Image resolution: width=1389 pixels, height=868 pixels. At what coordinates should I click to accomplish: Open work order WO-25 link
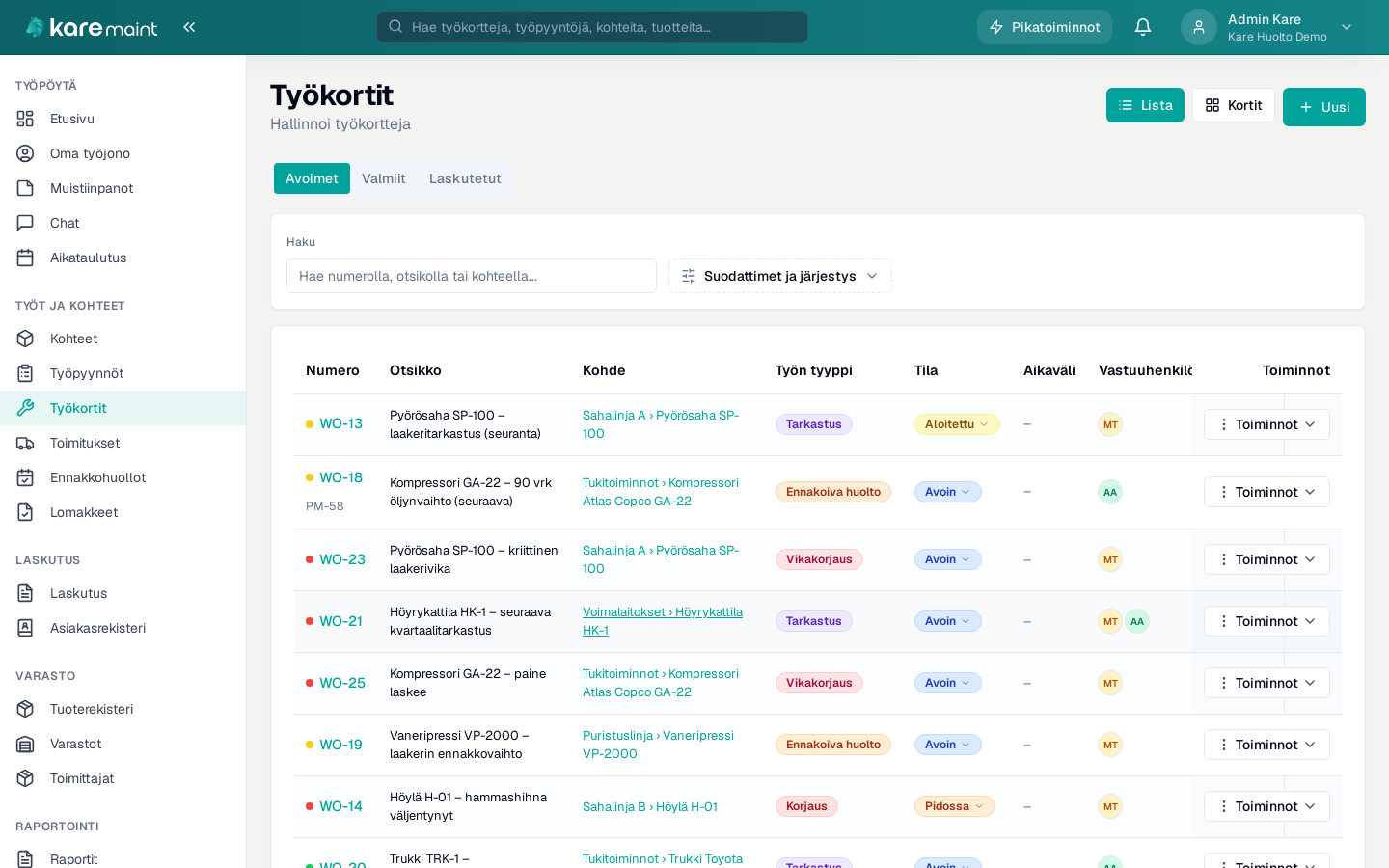point(342,683)
